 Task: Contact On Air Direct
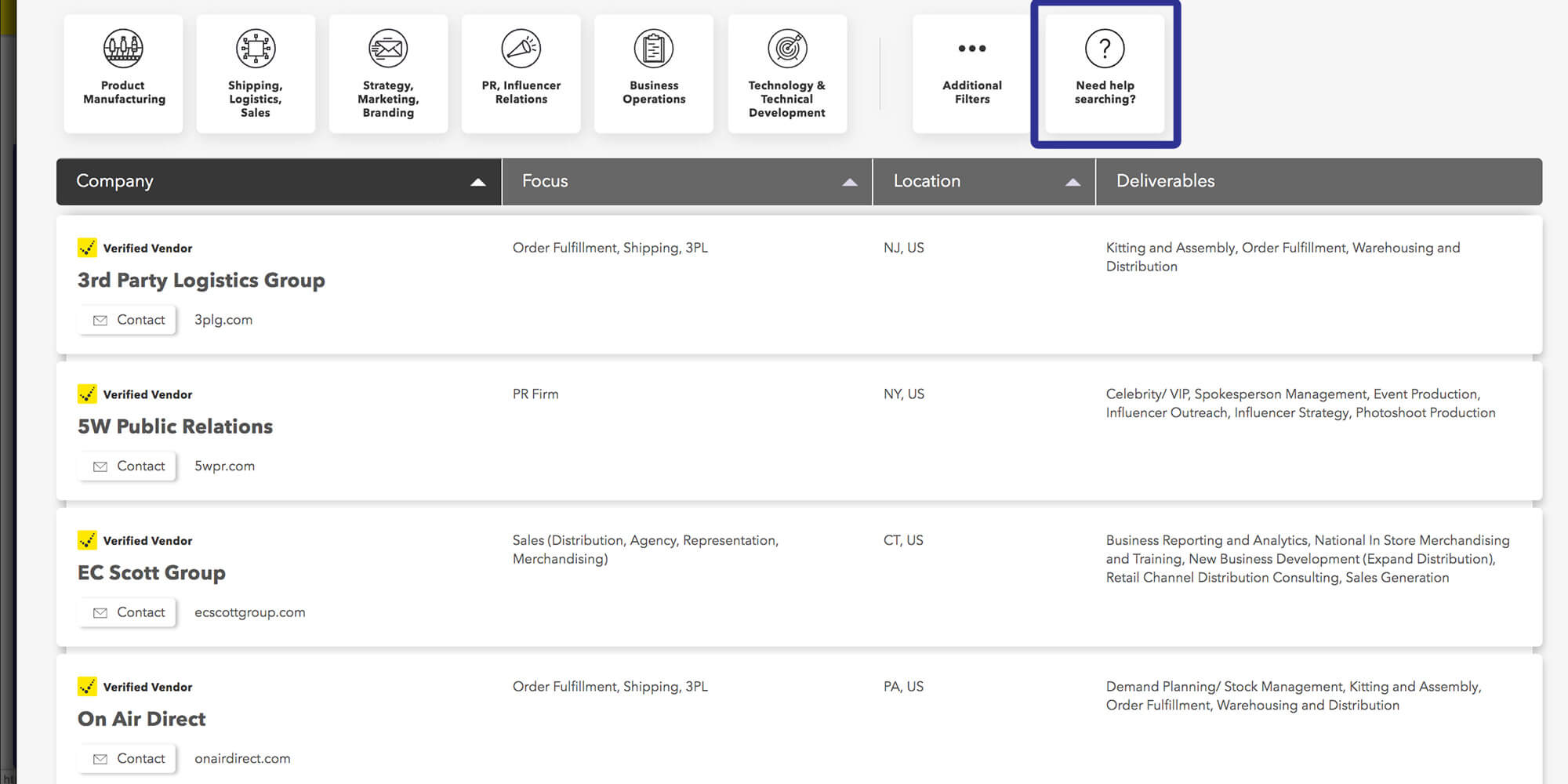coord(129,759)
